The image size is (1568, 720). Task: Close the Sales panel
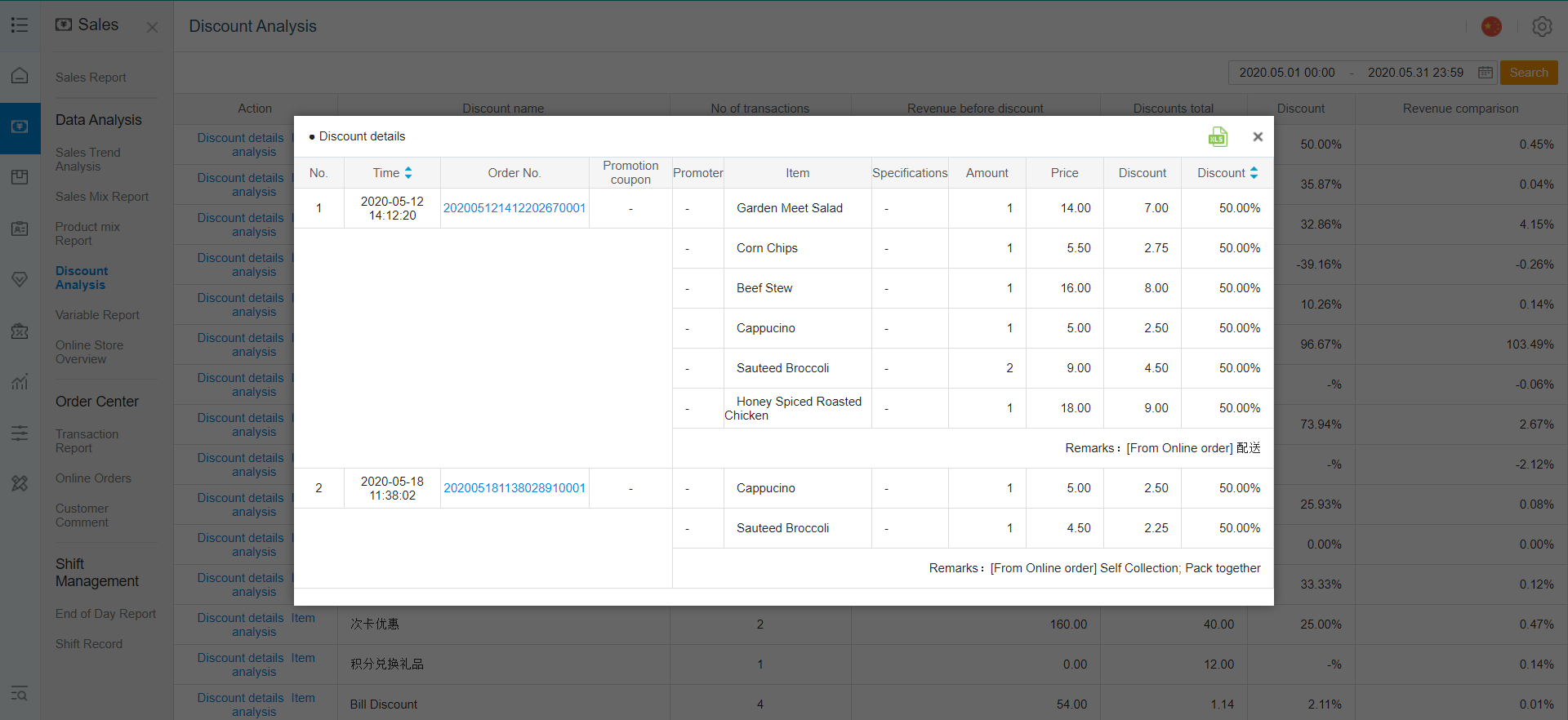(x=152, y=27)
